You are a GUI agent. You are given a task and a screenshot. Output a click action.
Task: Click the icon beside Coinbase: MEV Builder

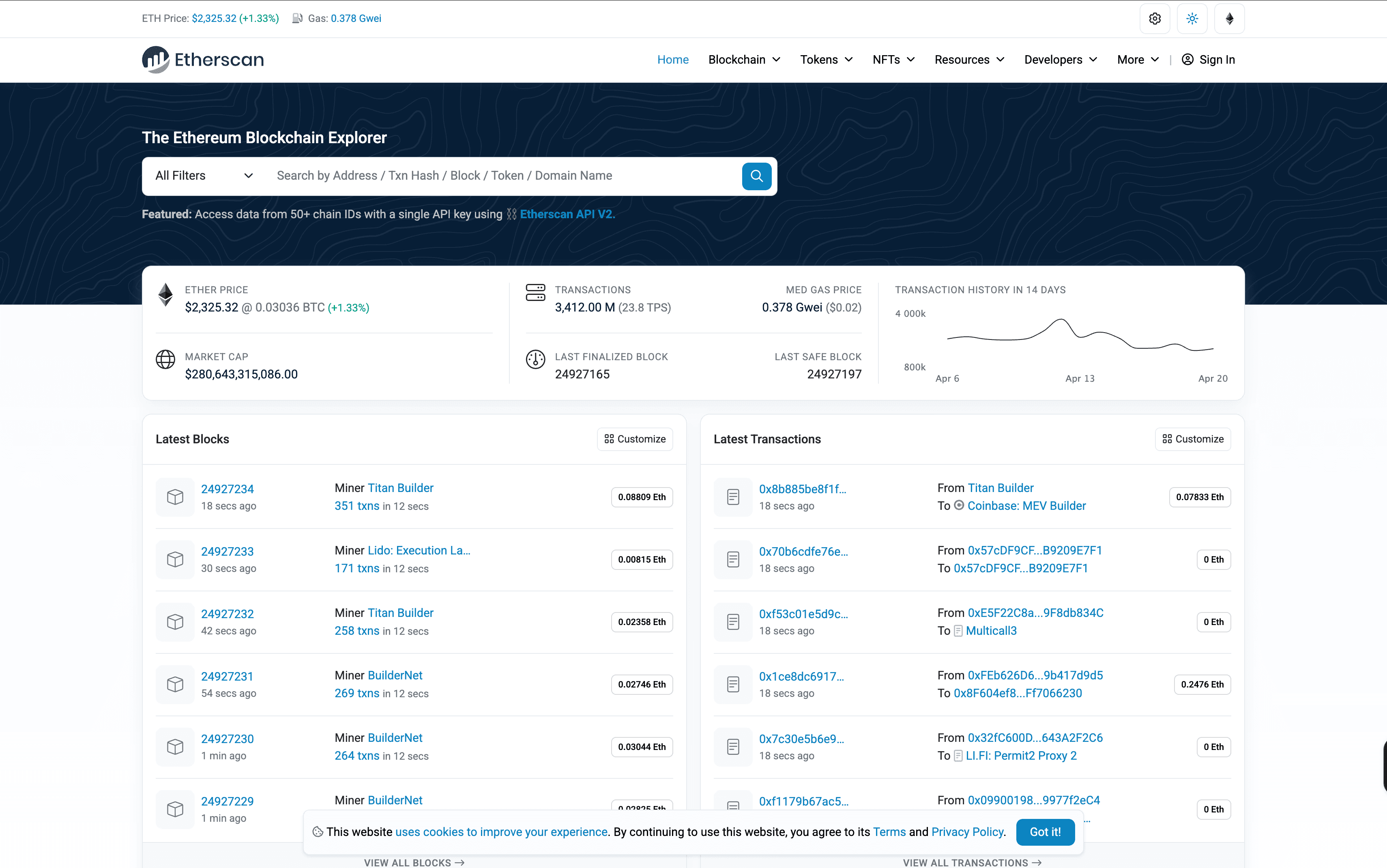959,505
